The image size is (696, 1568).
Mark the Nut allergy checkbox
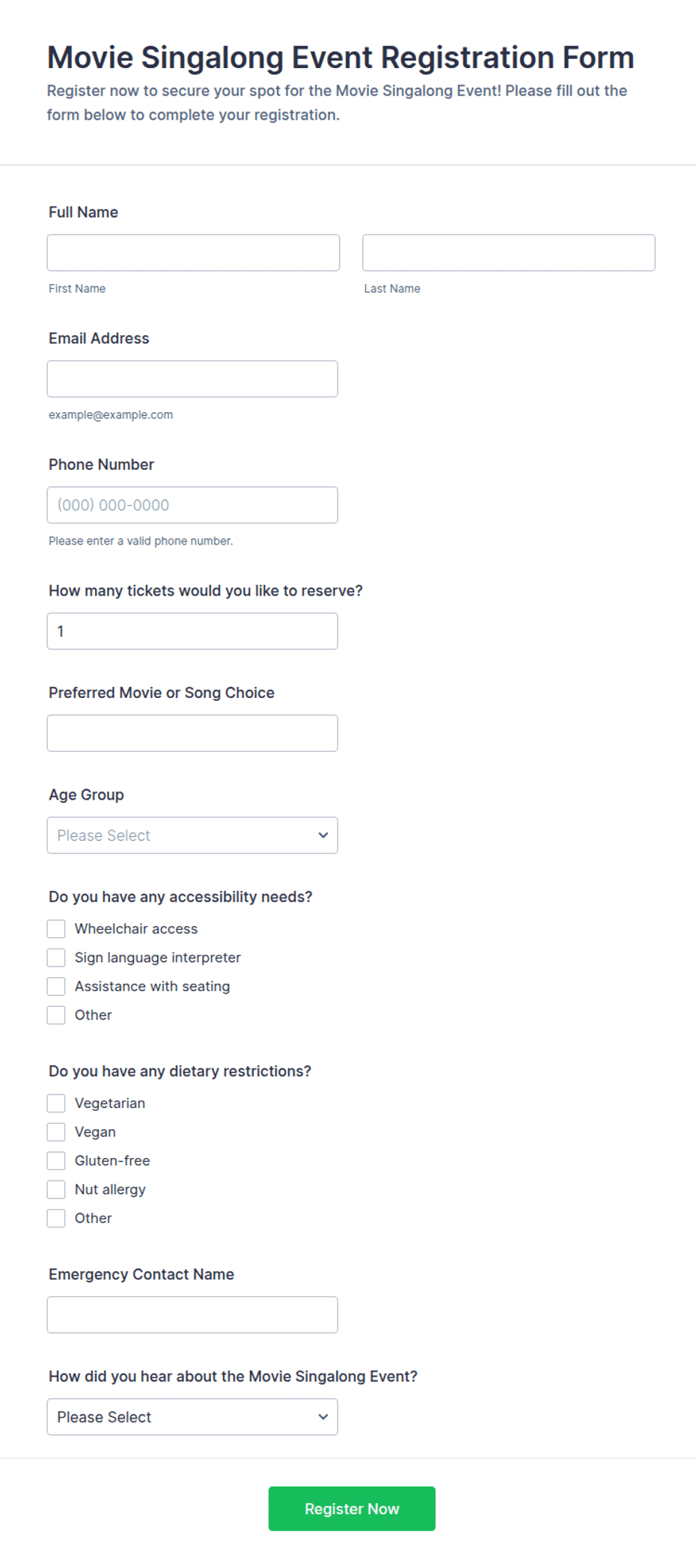[56, 1189]
